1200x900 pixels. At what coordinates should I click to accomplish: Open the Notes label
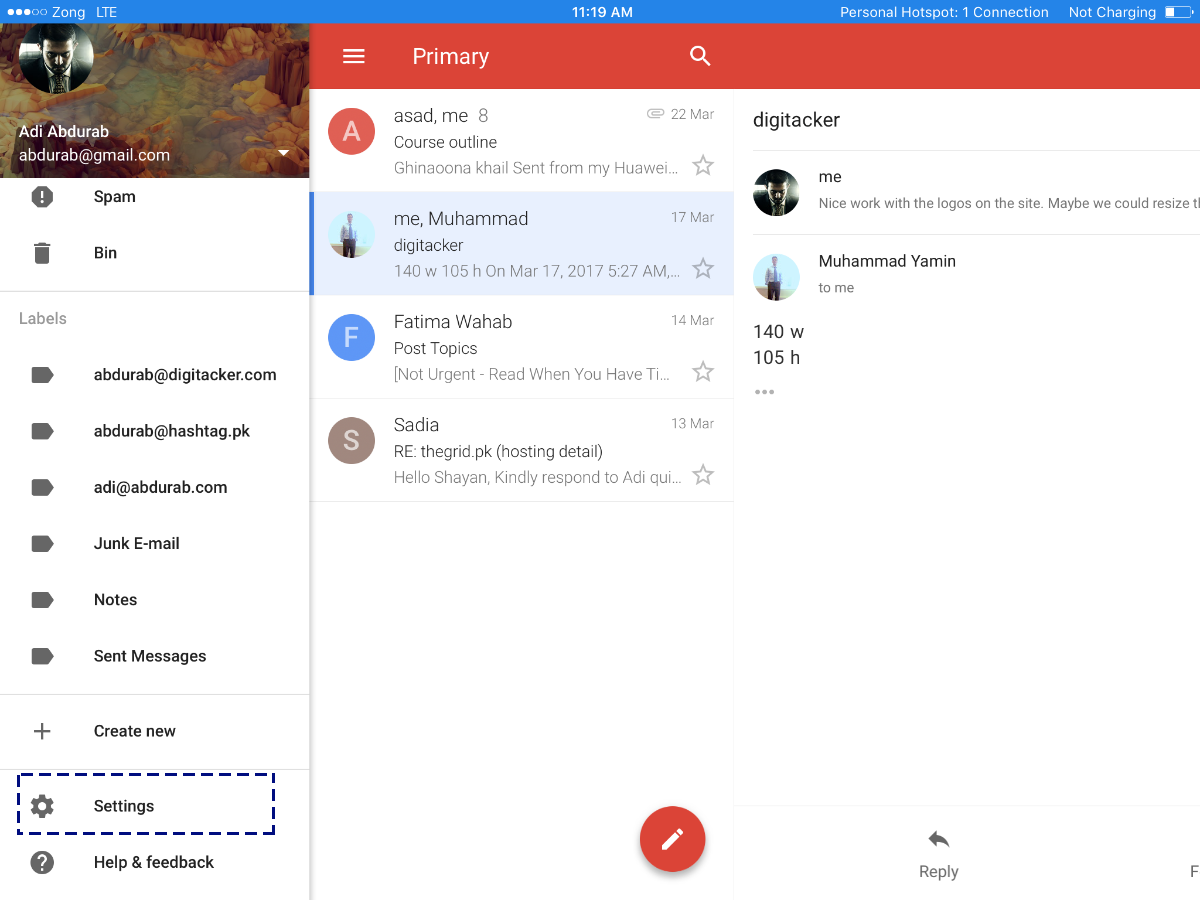coord(115,600)
